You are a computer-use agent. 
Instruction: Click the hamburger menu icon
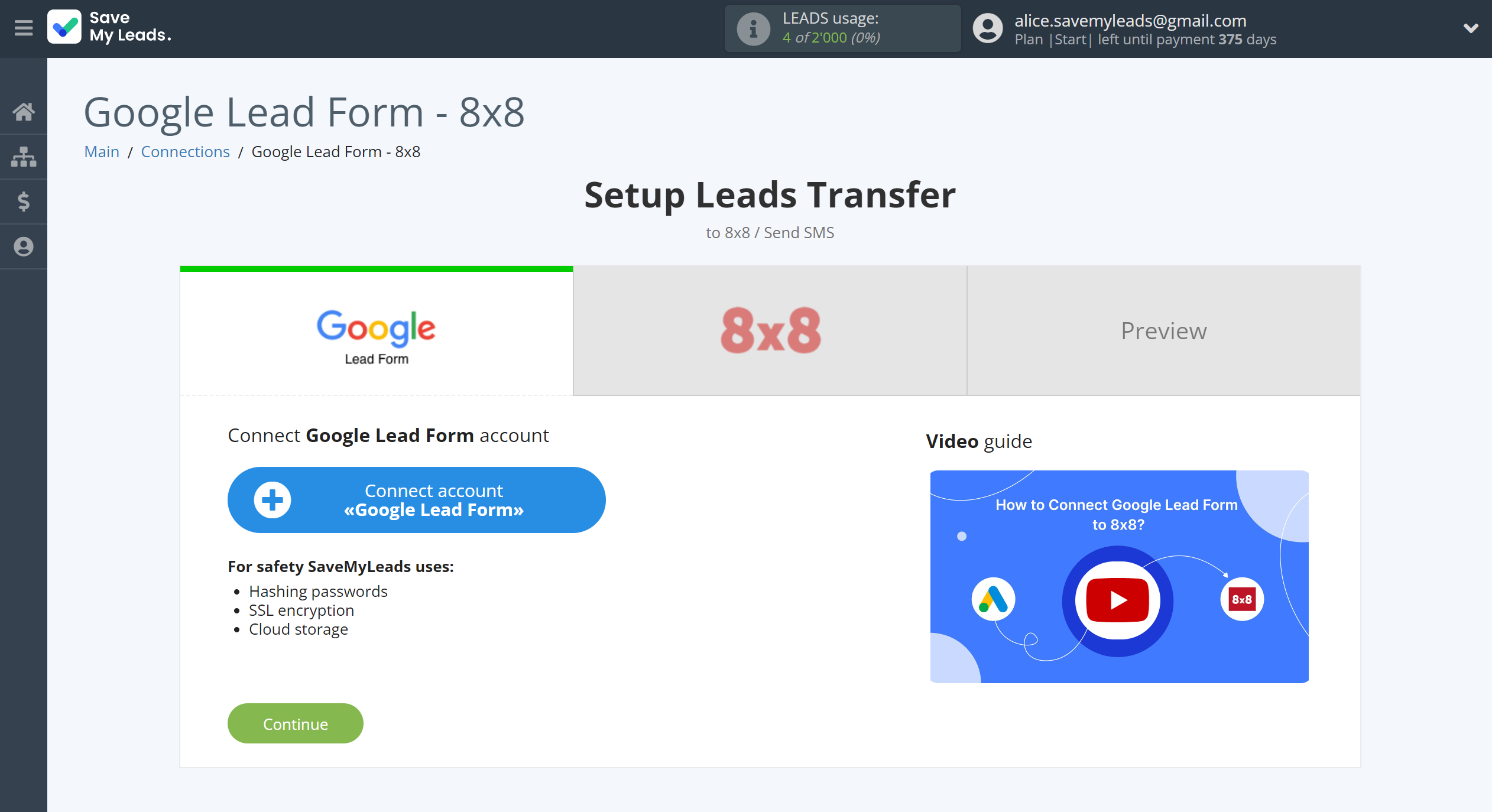click(22, 28)
